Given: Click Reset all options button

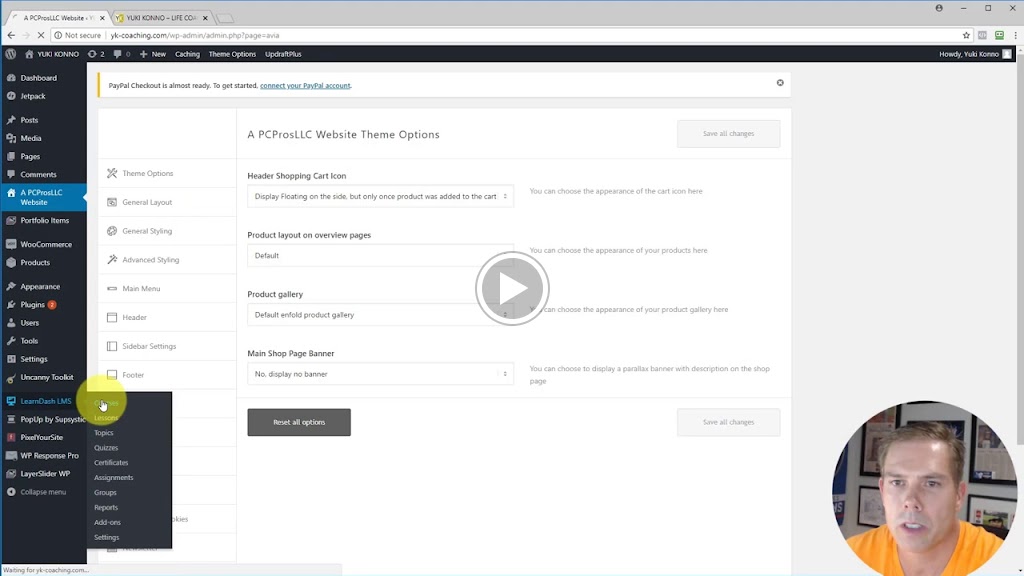Looking at the screenshot, I should [x=299, y=423].
